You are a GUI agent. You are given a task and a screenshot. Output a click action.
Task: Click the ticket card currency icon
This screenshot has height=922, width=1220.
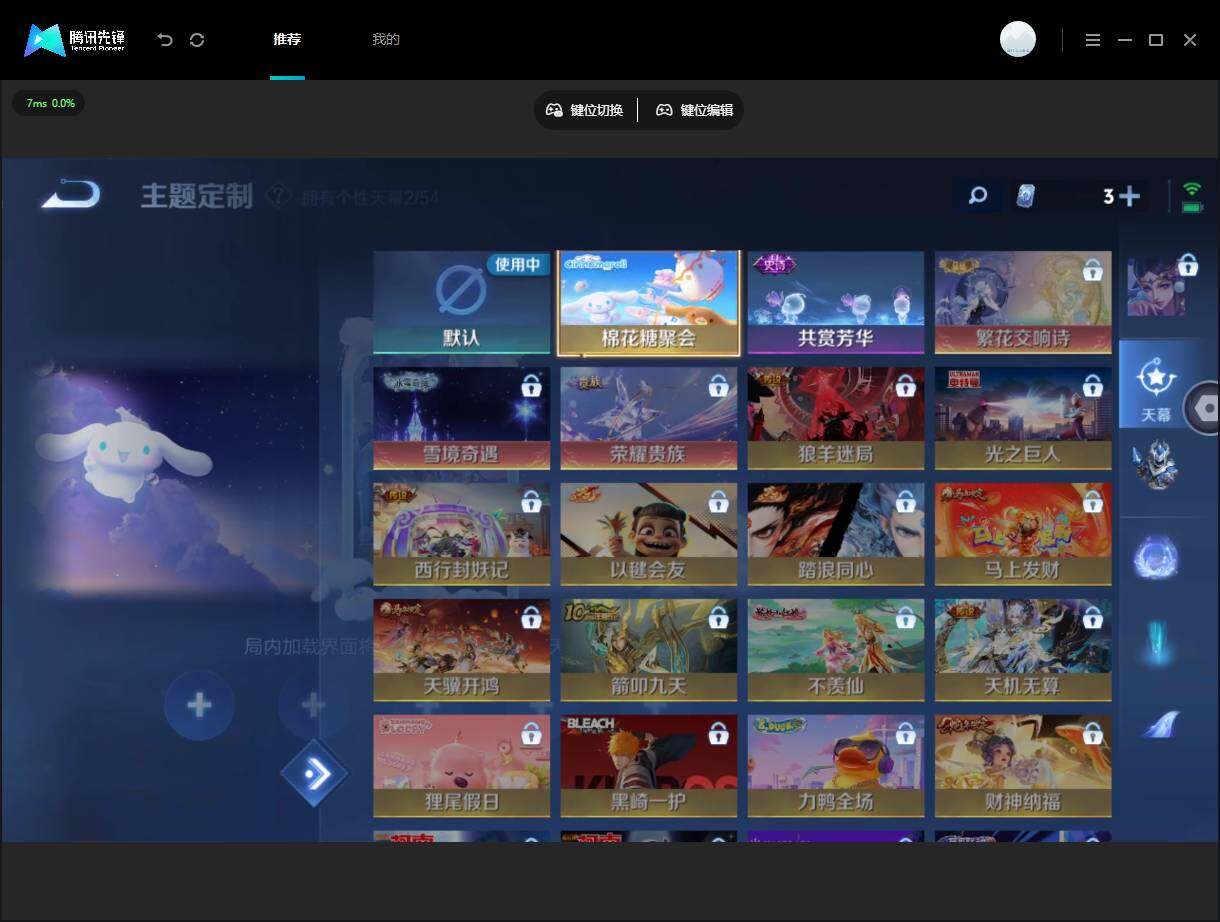pyautogui.click(x=1026, y=196)
